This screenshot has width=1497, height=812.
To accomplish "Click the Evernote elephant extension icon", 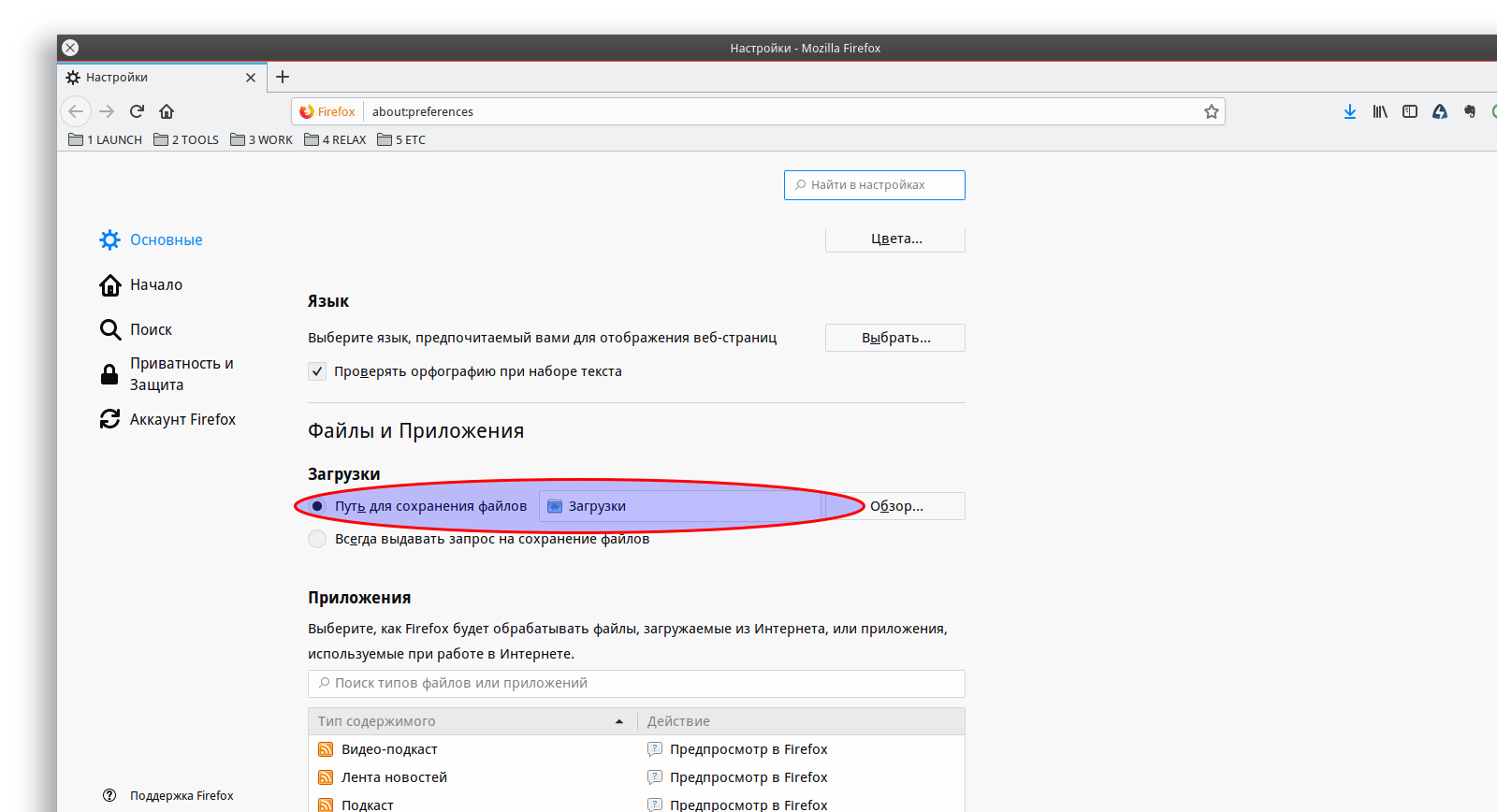I will click(x=1470, y=111).
